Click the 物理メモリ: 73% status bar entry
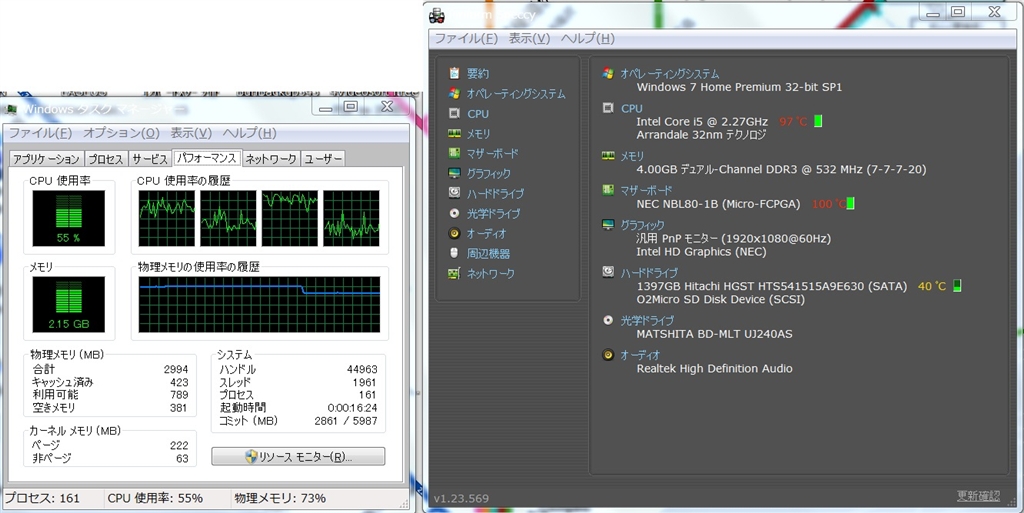1024x513 pixels. tap(280, 498)
